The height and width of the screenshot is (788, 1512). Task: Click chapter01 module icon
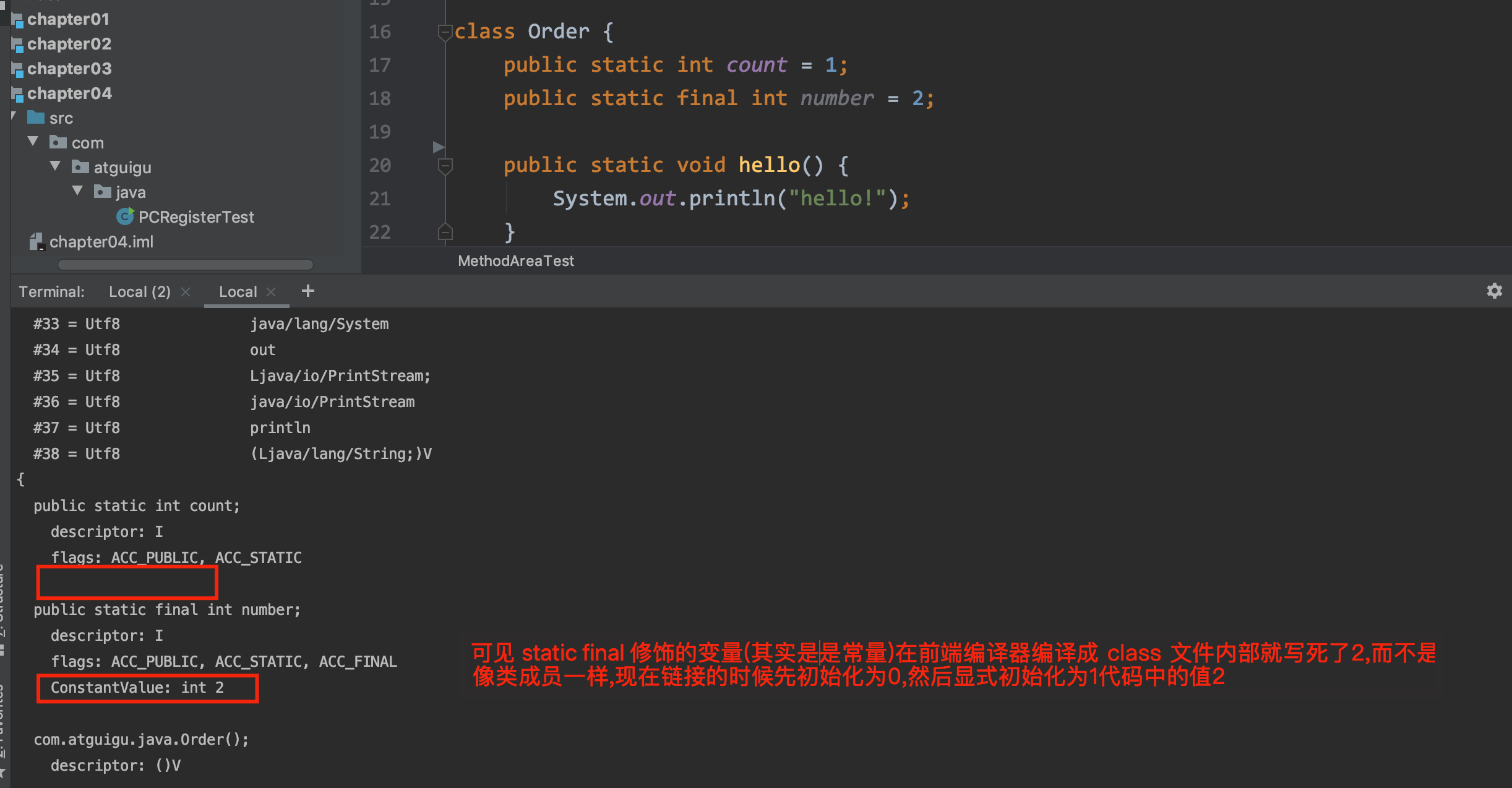coord(18,20)
